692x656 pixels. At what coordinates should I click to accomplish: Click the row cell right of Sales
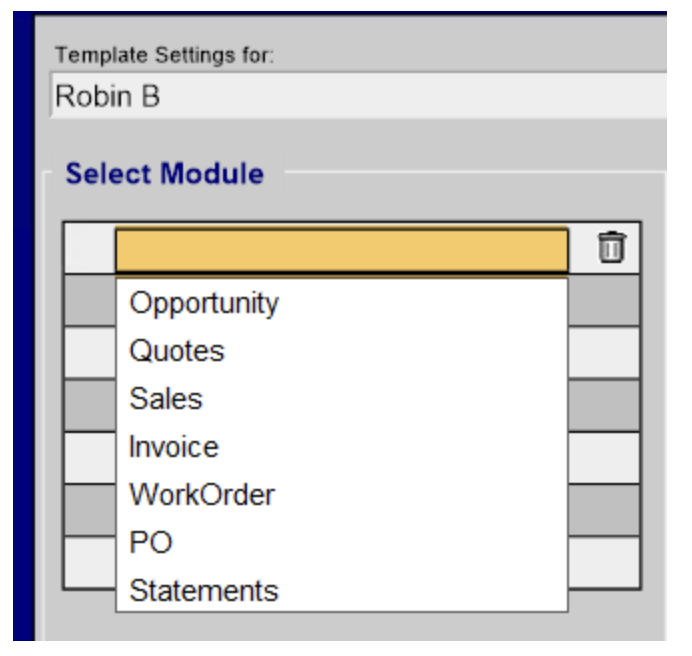coord(604,405)
